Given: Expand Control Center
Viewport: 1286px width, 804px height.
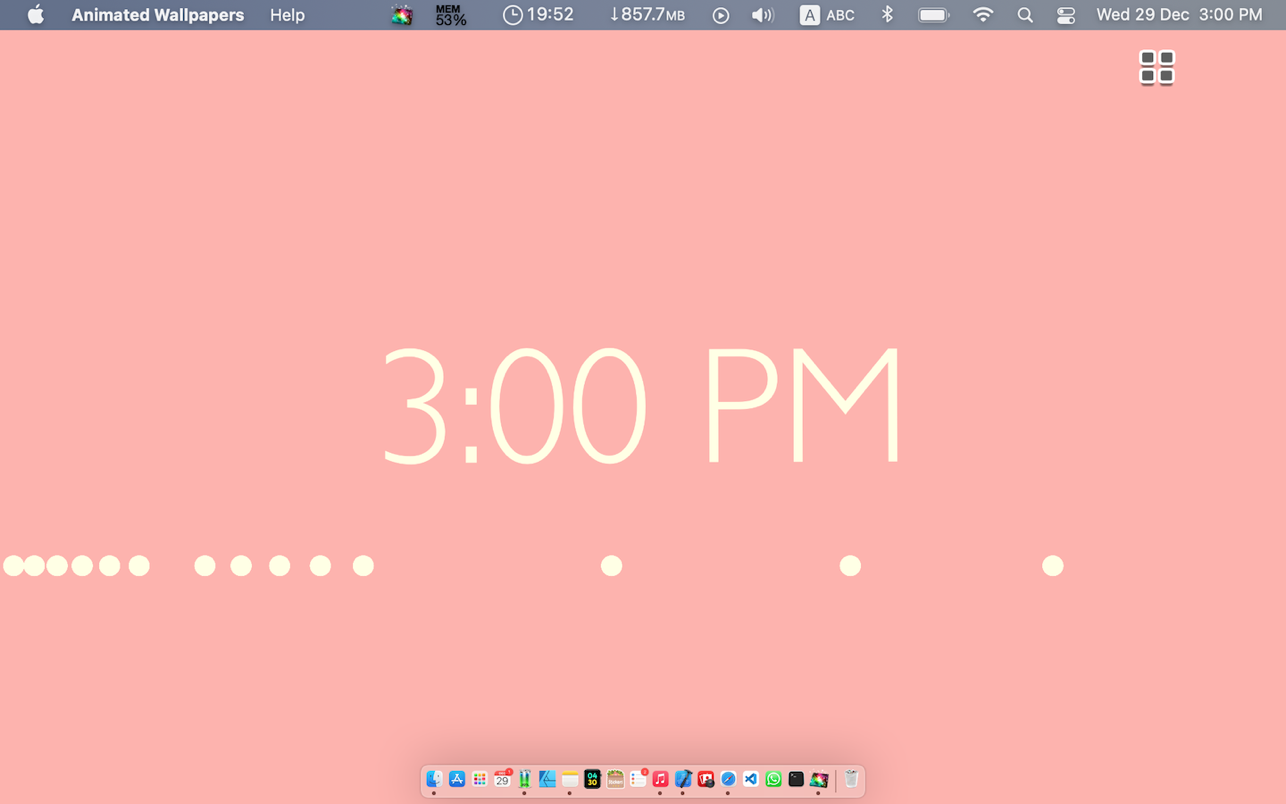Looking at the screenshot, I should click(x=1065, y=15).
